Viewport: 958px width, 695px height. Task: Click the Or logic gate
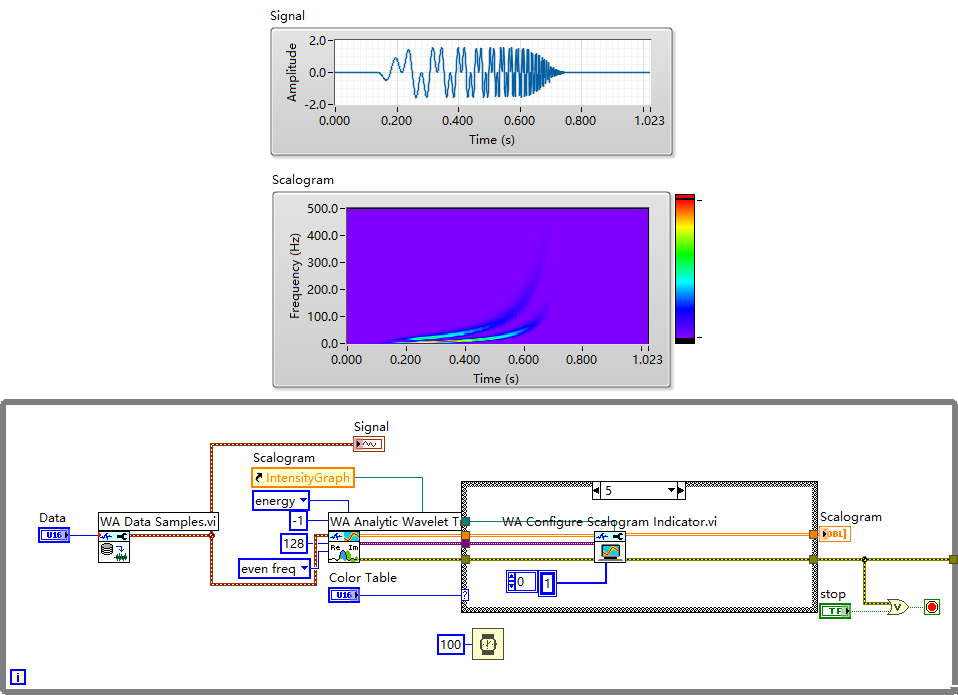(898, 607)
